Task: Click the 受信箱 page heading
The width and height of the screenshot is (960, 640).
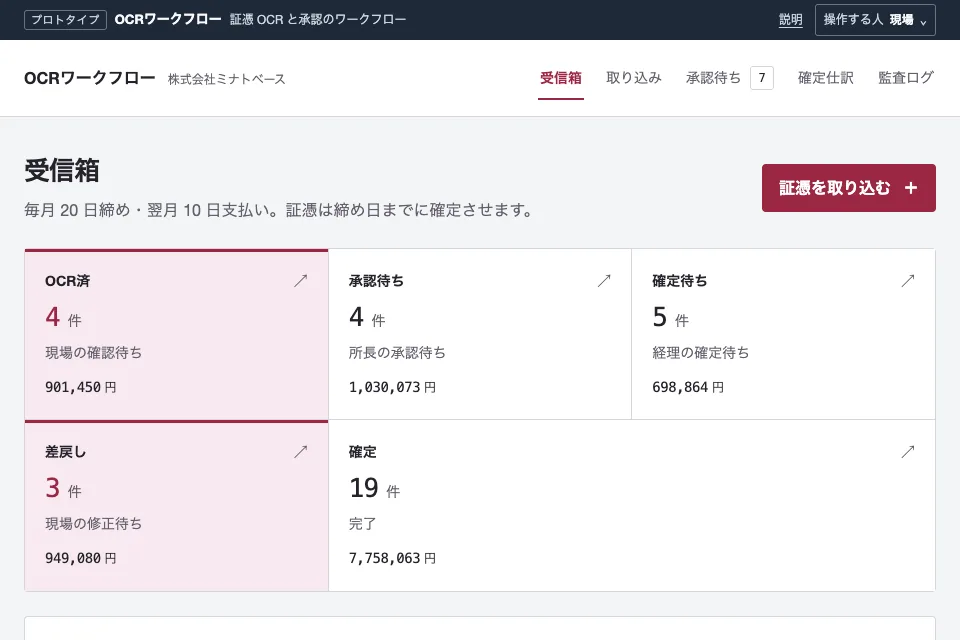Action: point(62,170)
